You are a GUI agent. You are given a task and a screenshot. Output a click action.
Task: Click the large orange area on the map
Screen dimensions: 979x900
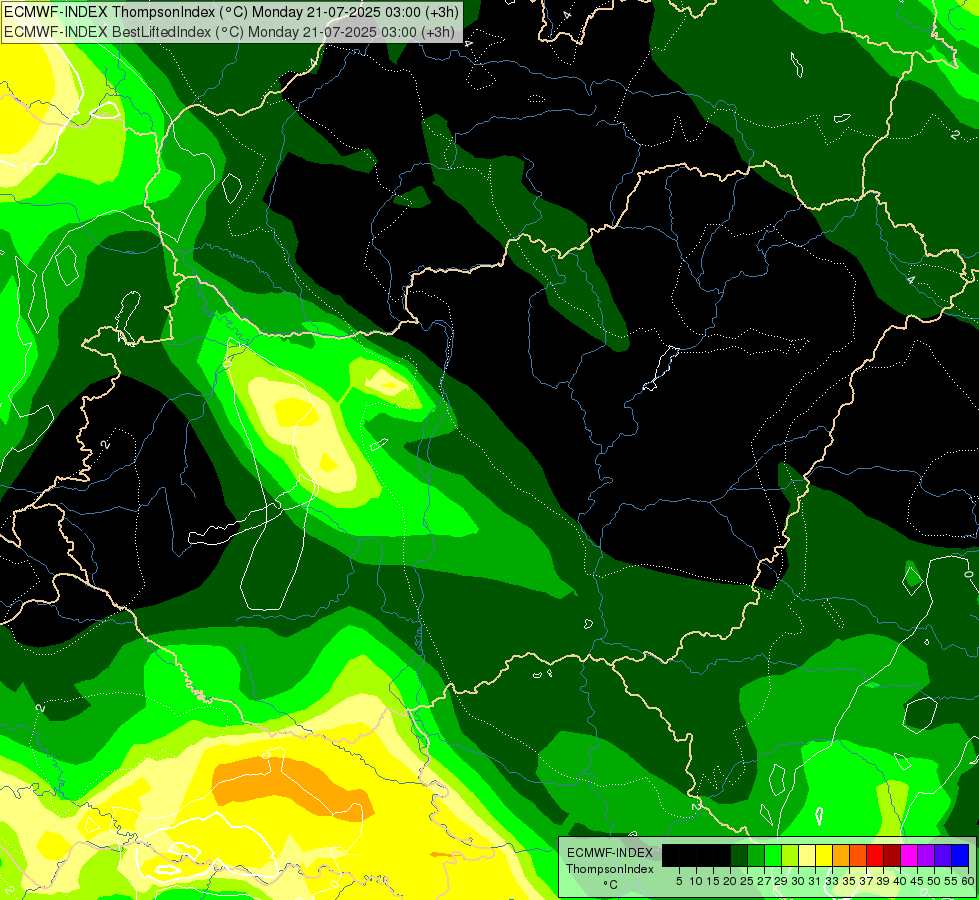(293, 786)
